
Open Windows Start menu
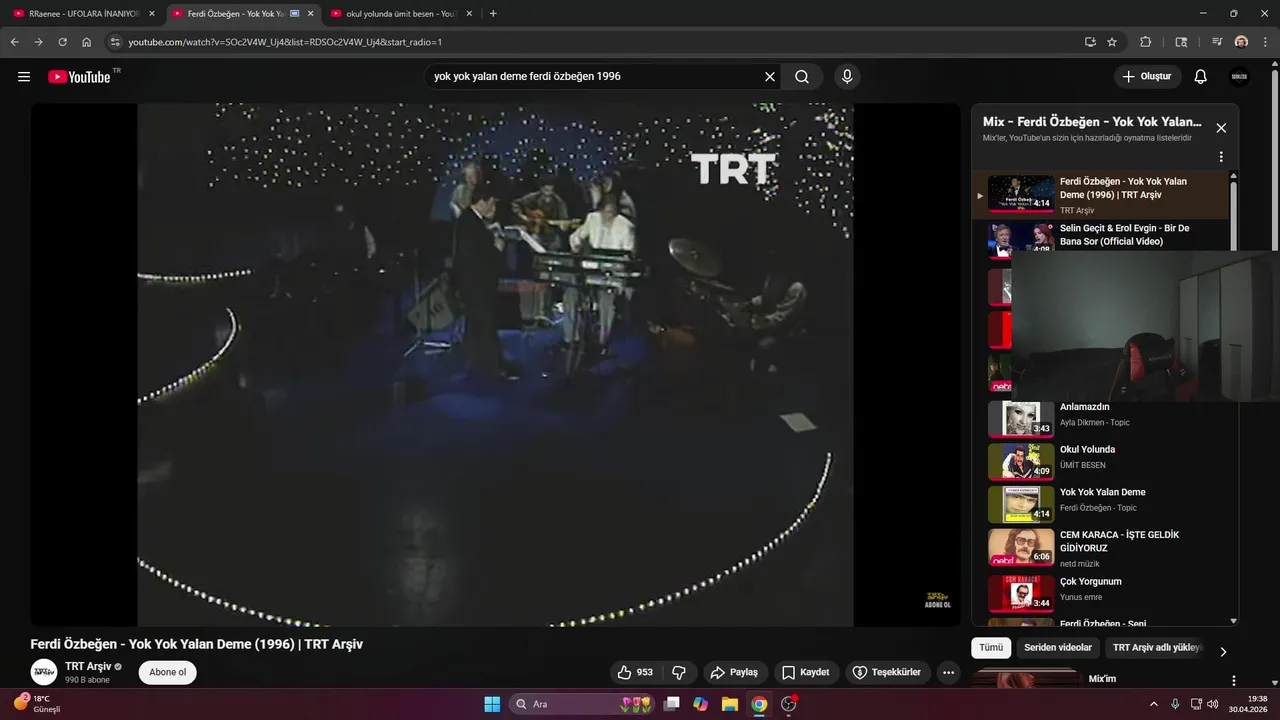pyautogui.click(x=492, y=704)
